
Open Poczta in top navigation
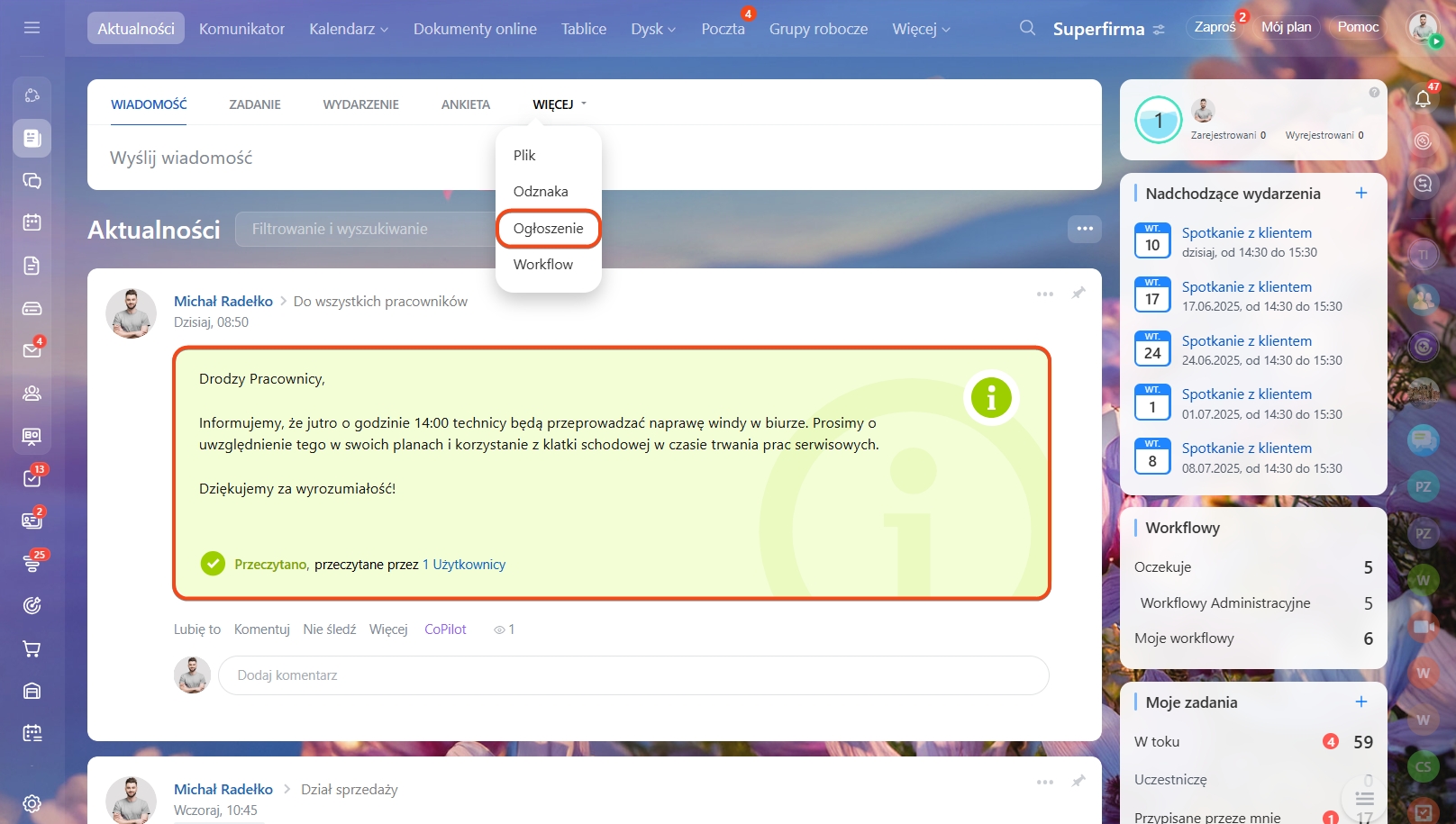point(723,29)
